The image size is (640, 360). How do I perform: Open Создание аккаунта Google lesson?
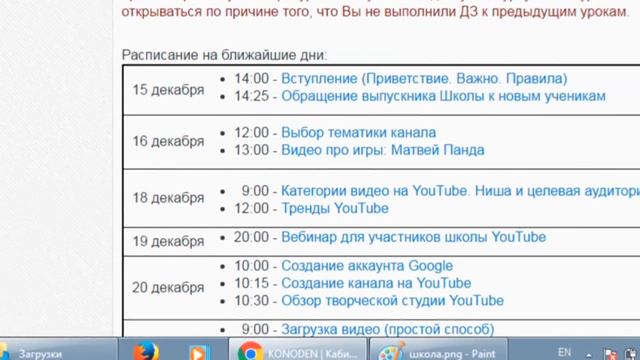[x=367, y=266]
